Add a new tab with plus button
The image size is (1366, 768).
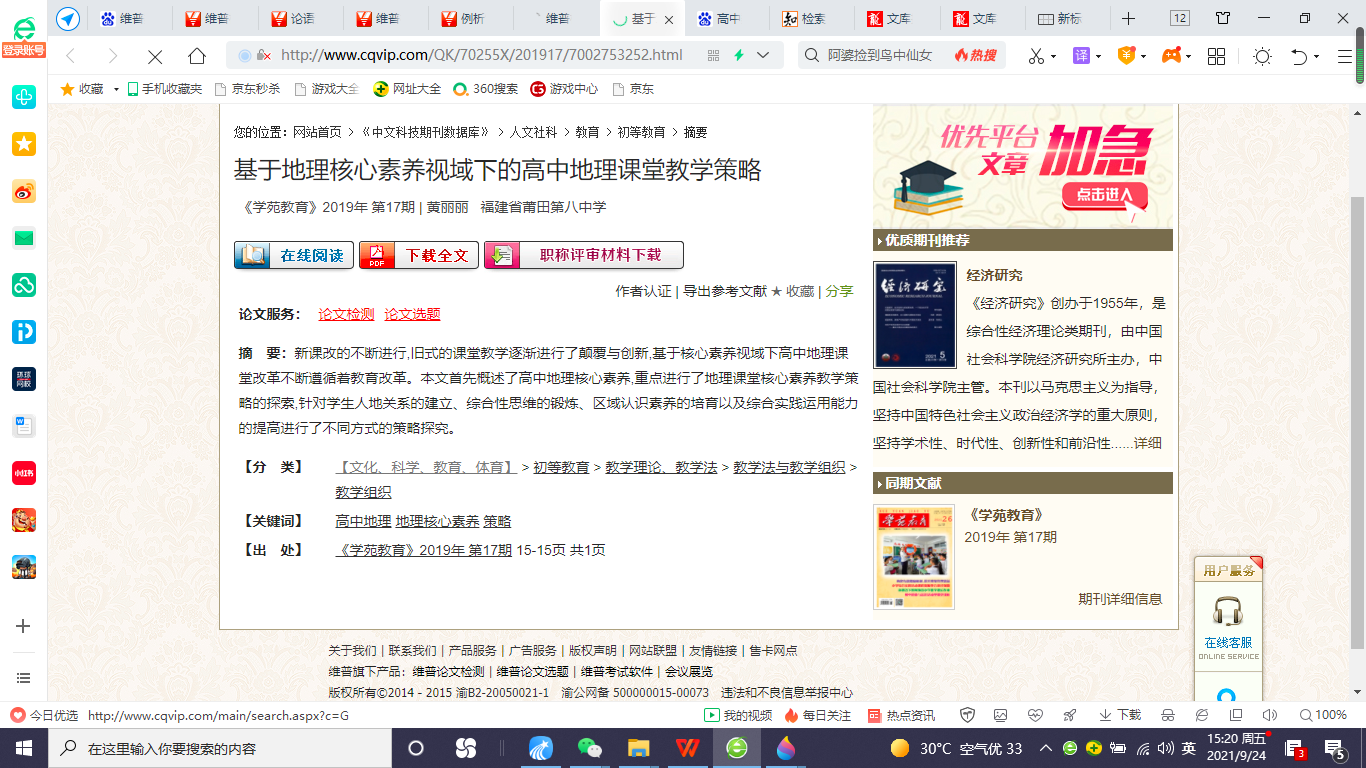tap(1128, 18)
